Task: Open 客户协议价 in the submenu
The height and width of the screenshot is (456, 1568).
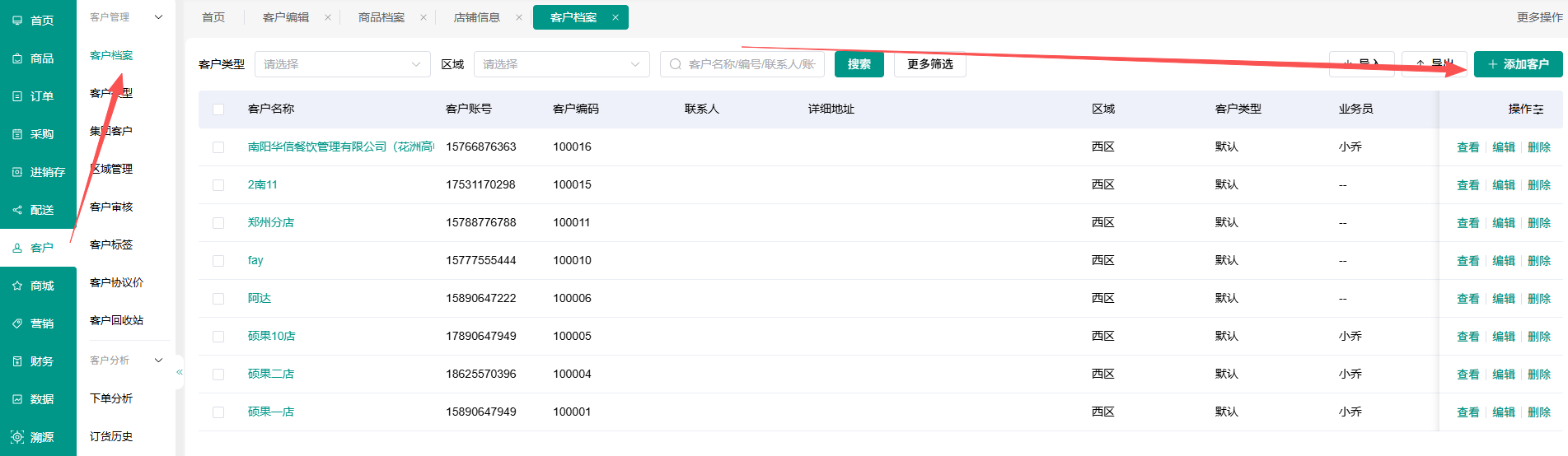Action: pyautogui.click(x=116, y=282)
